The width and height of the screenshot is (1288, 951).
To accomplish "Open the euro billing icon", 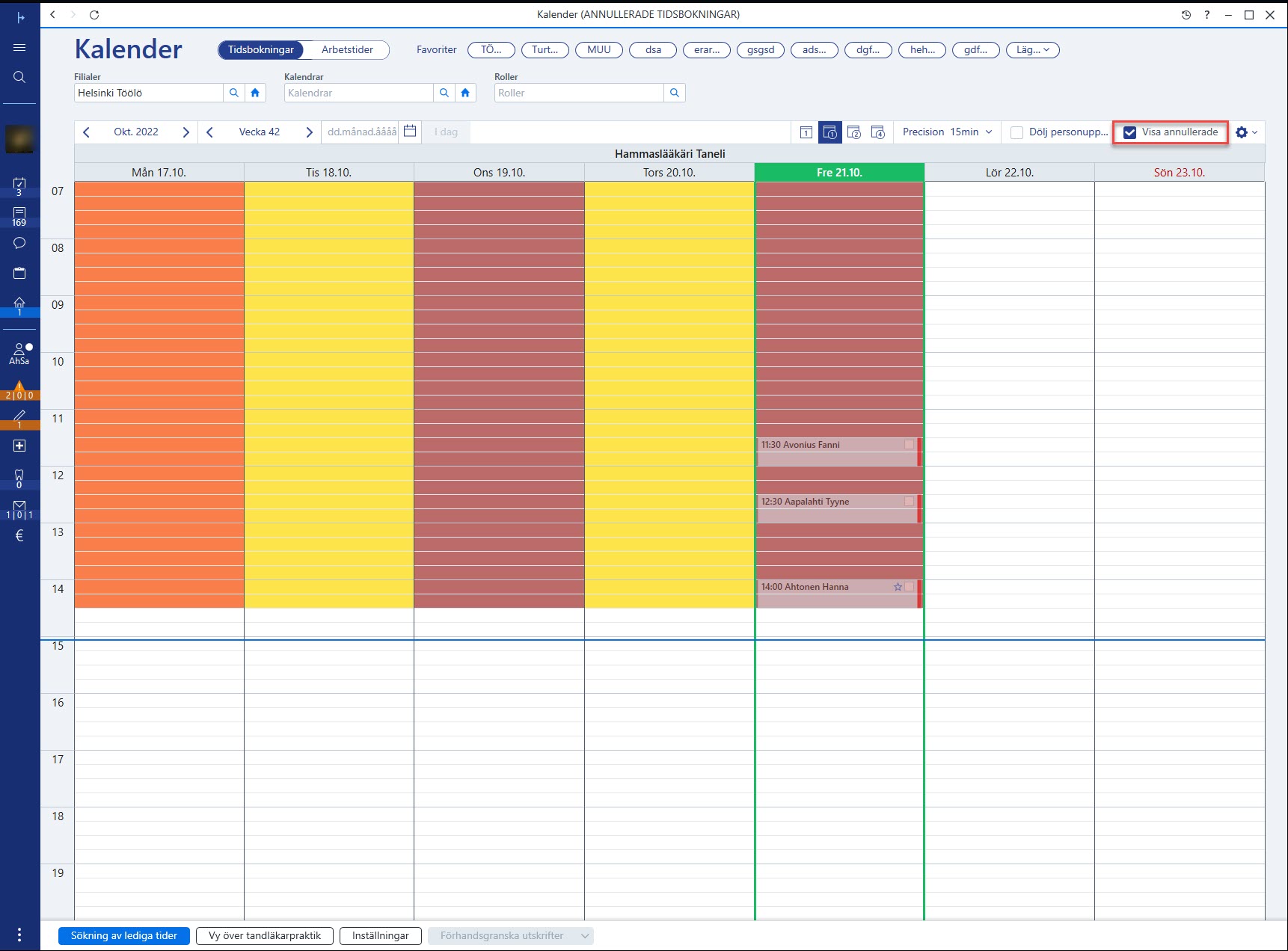I will pyautogui.click(x=19, y=535).
